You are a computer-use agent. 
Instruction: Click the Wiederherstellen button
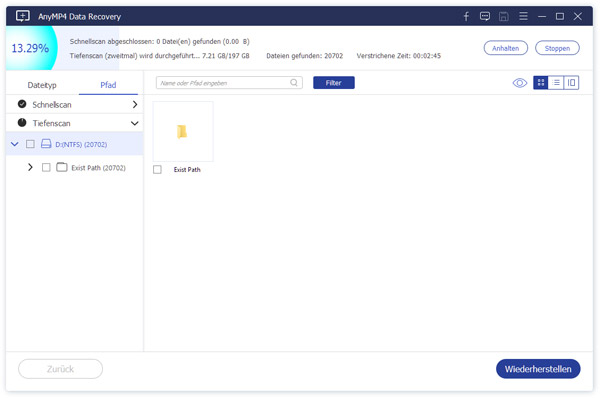538,369
